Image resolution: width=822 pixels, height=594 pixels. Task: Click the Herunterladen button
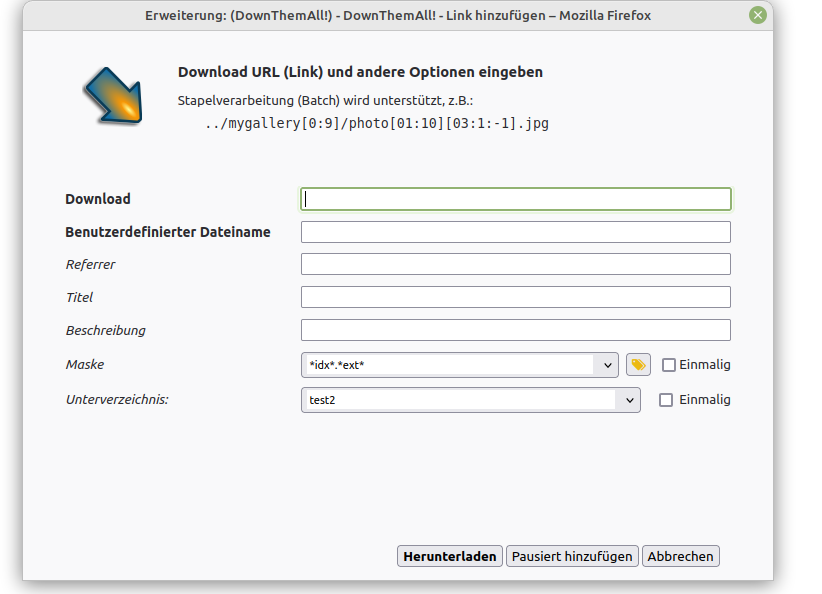click(x=450, y=556)
